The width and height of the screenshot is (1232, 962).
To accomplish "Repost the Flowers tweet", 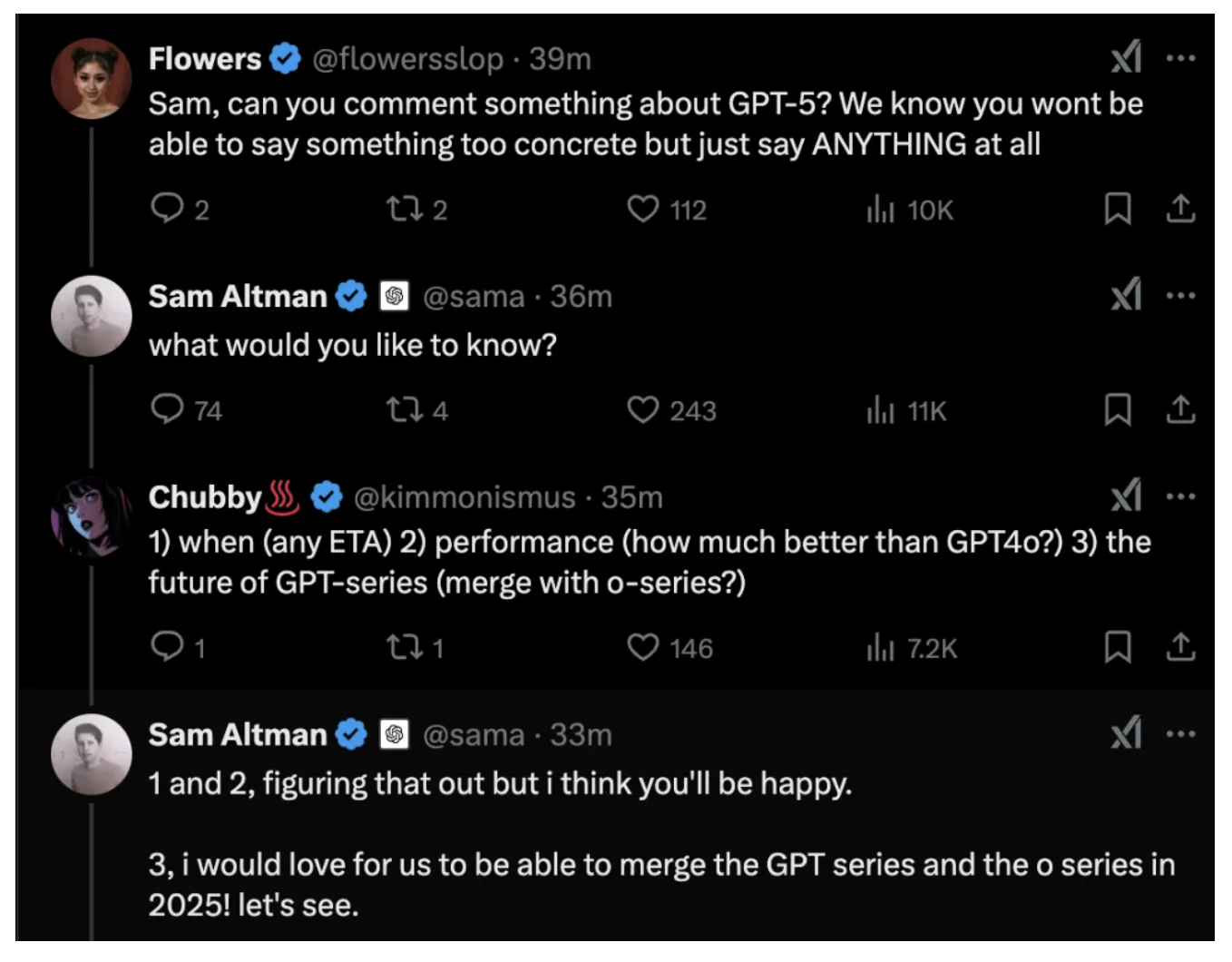I will click(x=405, y=210).
